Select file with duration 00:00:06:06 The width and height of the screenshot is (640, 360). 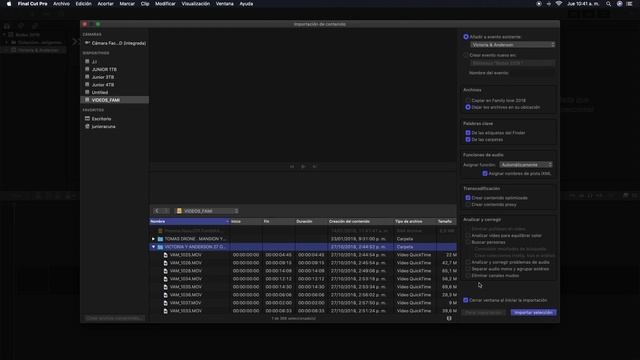[303, 295]
